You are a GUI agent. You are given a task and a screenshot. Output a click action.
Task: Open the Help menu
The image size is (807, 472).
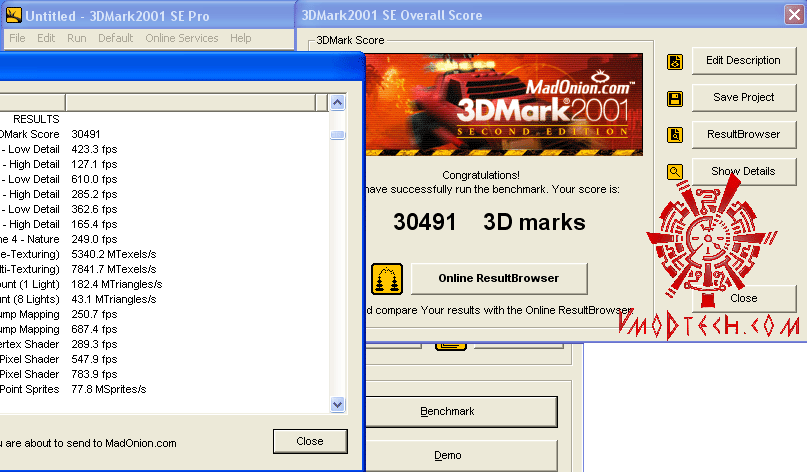point(240,38)
